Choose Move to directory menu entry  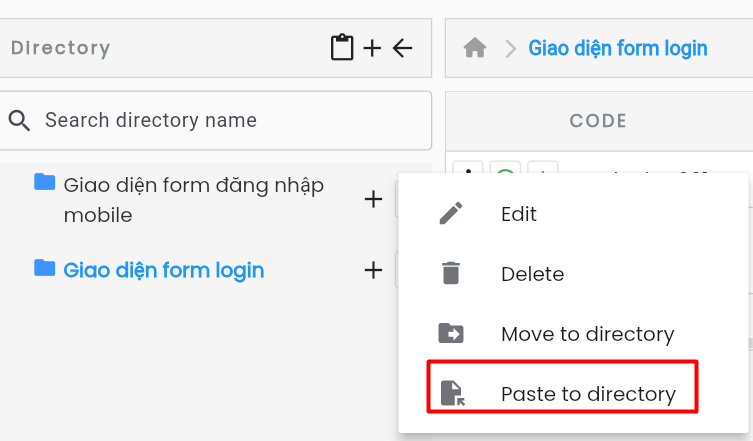click(x=573, y=334)
